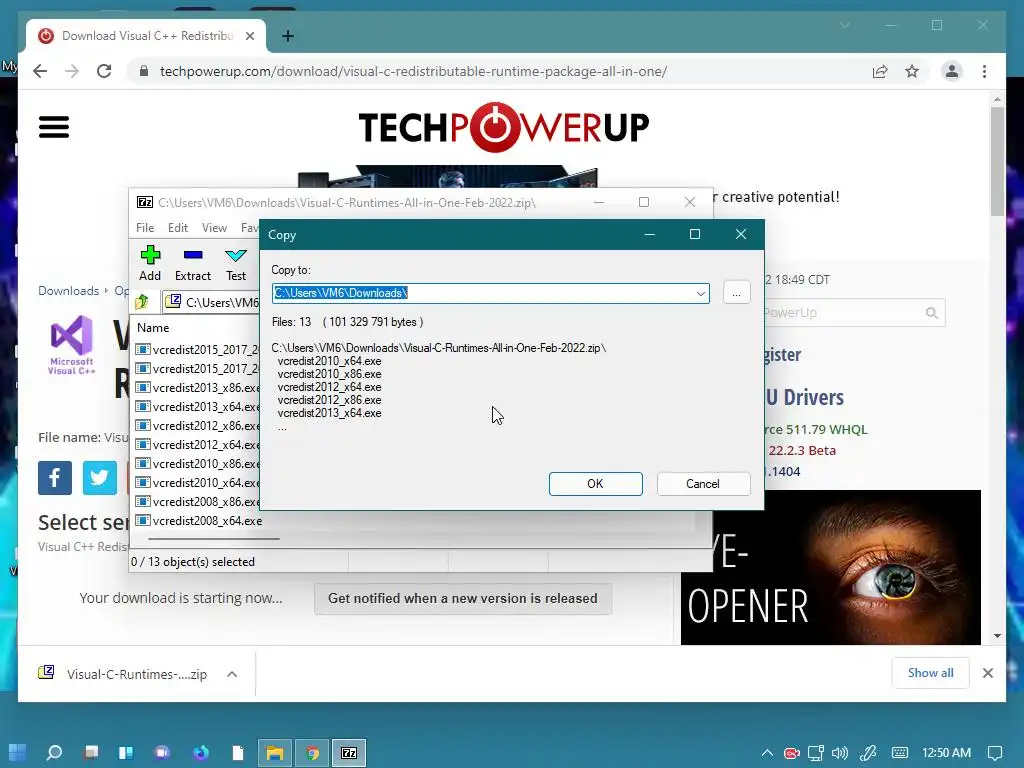Switch to Chrome in taskbar

click(313, 753)
